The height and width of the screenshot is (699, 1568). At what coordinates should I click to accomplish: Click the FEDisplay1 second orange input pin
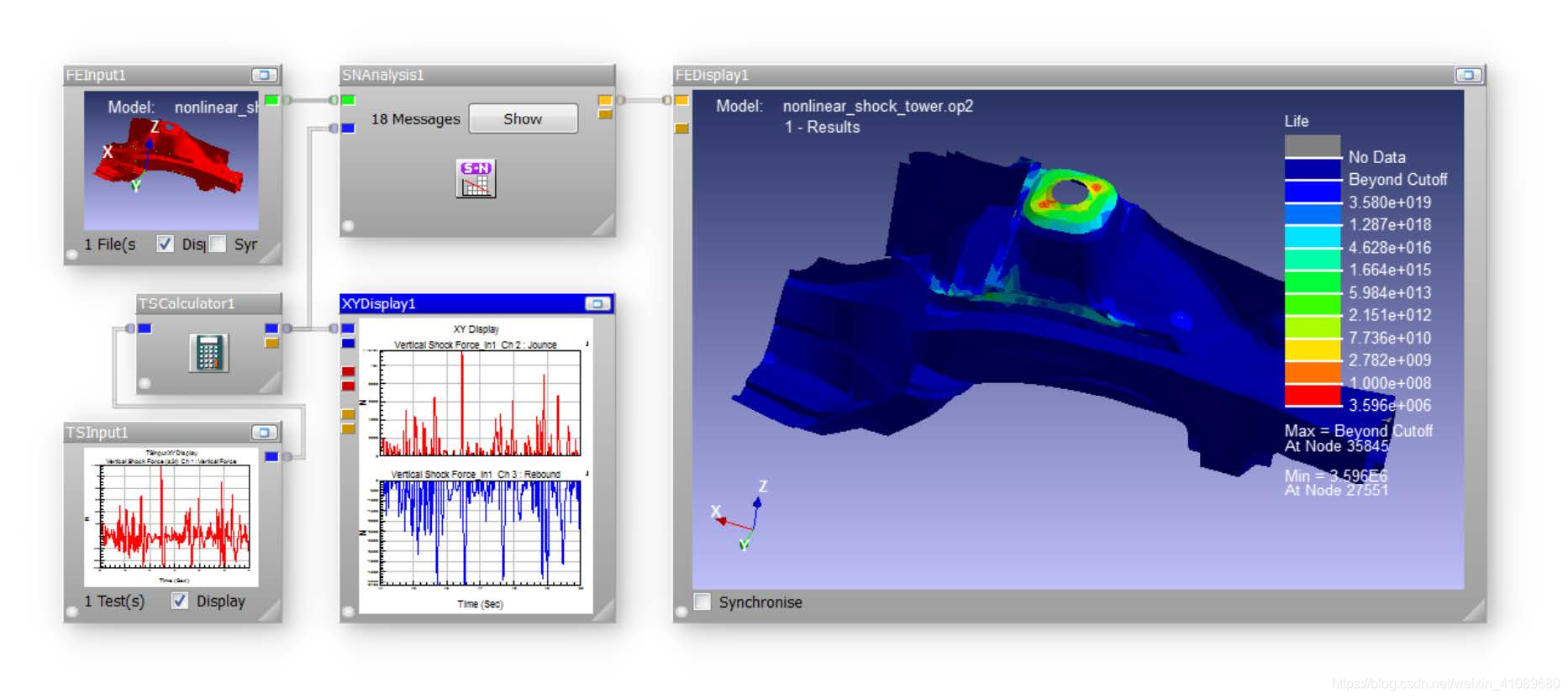pyautogui.click(x=681, y=128)
